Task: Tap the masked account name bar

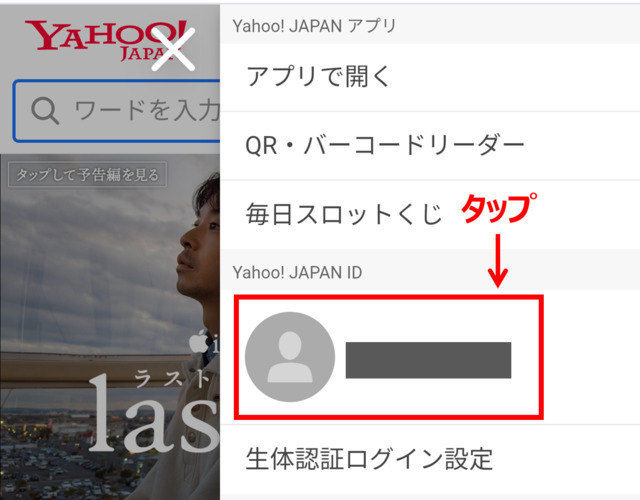Action: coord(428,360)
